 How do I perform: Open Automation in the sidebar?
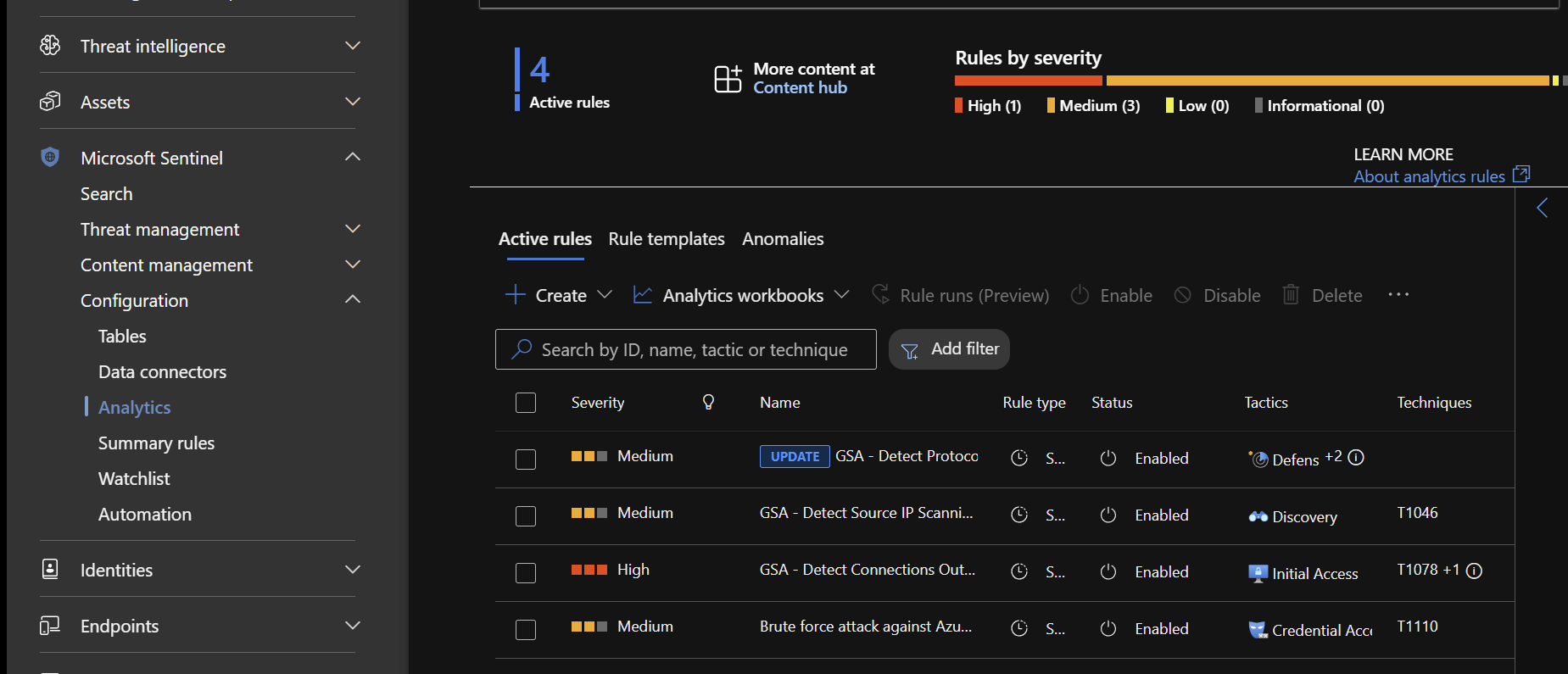click(145, 515)
